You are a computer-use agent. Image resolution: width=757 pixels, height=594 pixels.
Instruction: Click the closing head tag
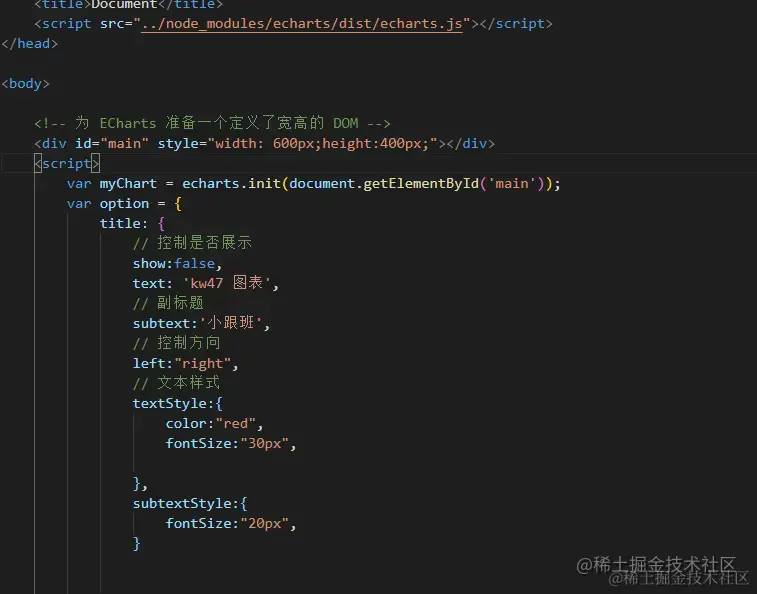29,43
